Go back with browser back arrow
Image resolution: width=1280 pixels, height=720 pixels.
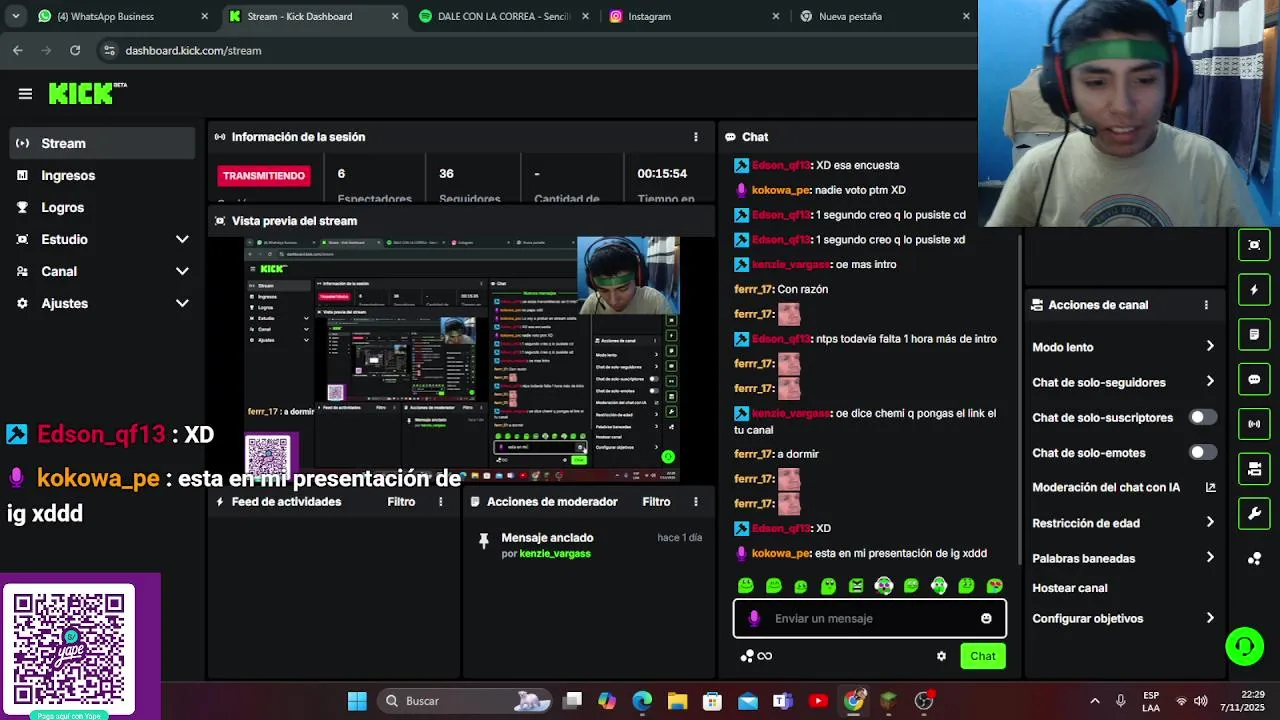18,50
